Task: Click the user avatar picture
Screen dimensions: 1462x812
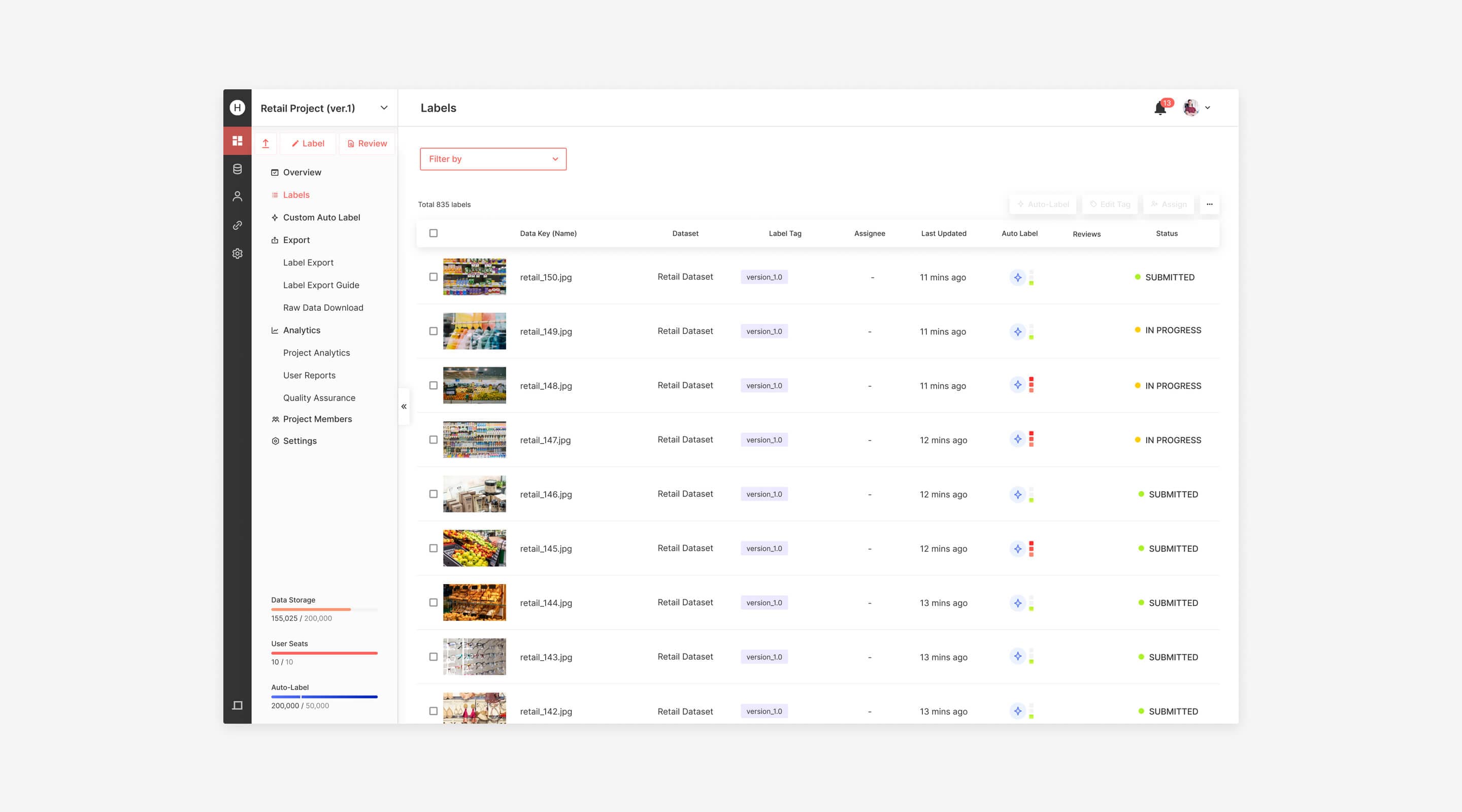Action: (1191, 107)
